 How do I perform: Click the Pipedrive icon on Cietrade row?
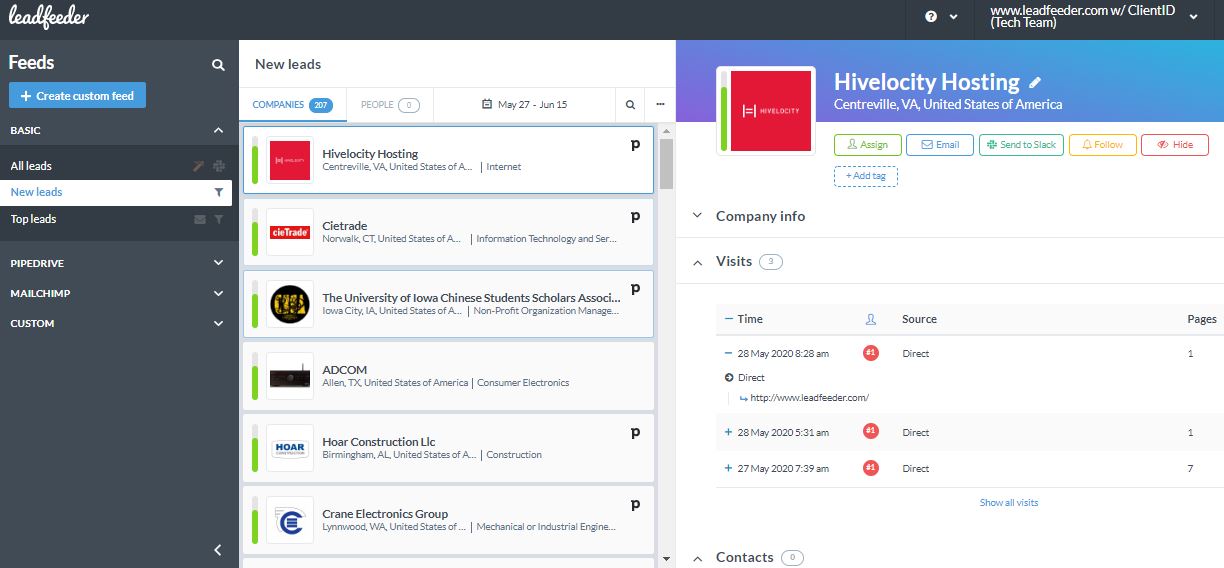[635, 217]
